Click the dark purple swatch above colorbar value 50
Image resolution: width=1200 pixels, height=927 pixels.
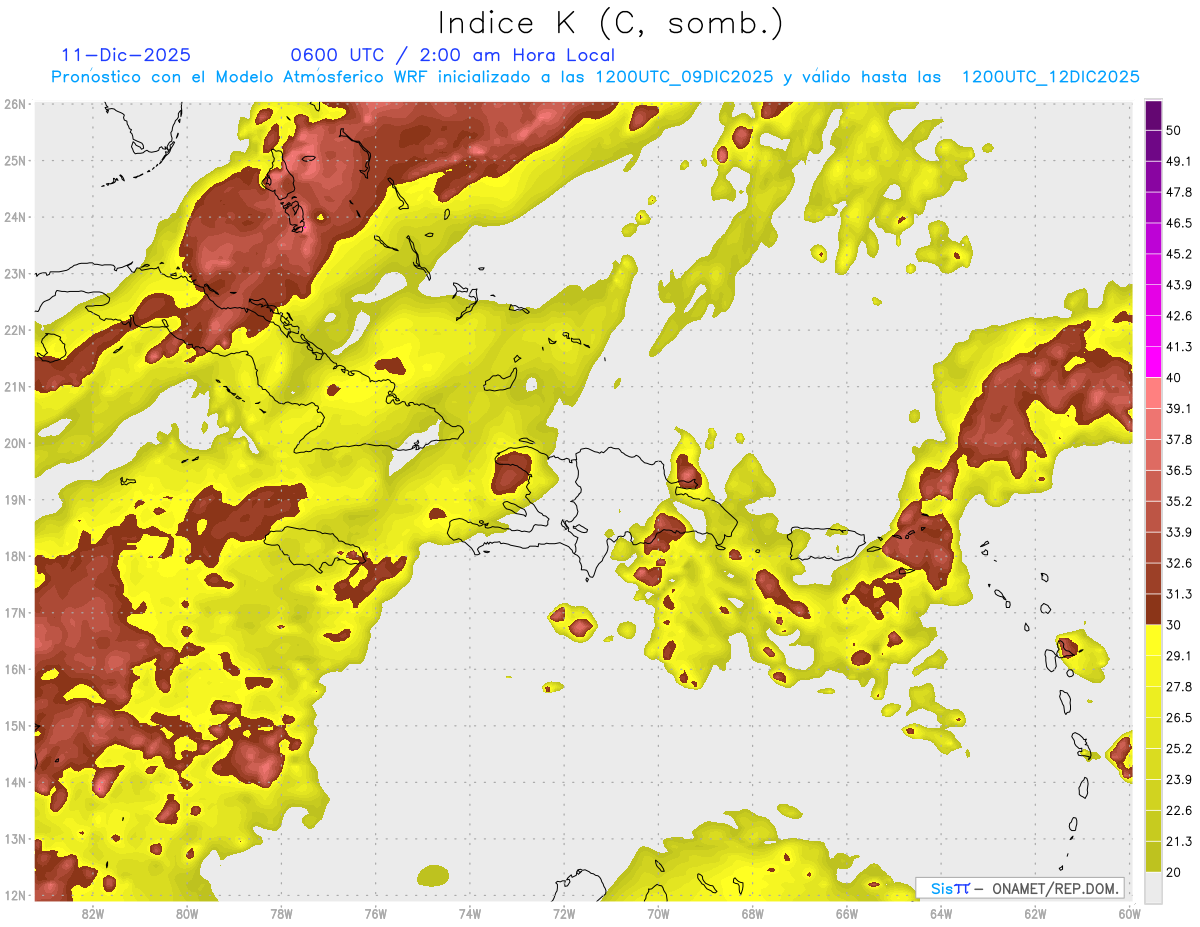pyautogui.click(x=1153, y=116)
